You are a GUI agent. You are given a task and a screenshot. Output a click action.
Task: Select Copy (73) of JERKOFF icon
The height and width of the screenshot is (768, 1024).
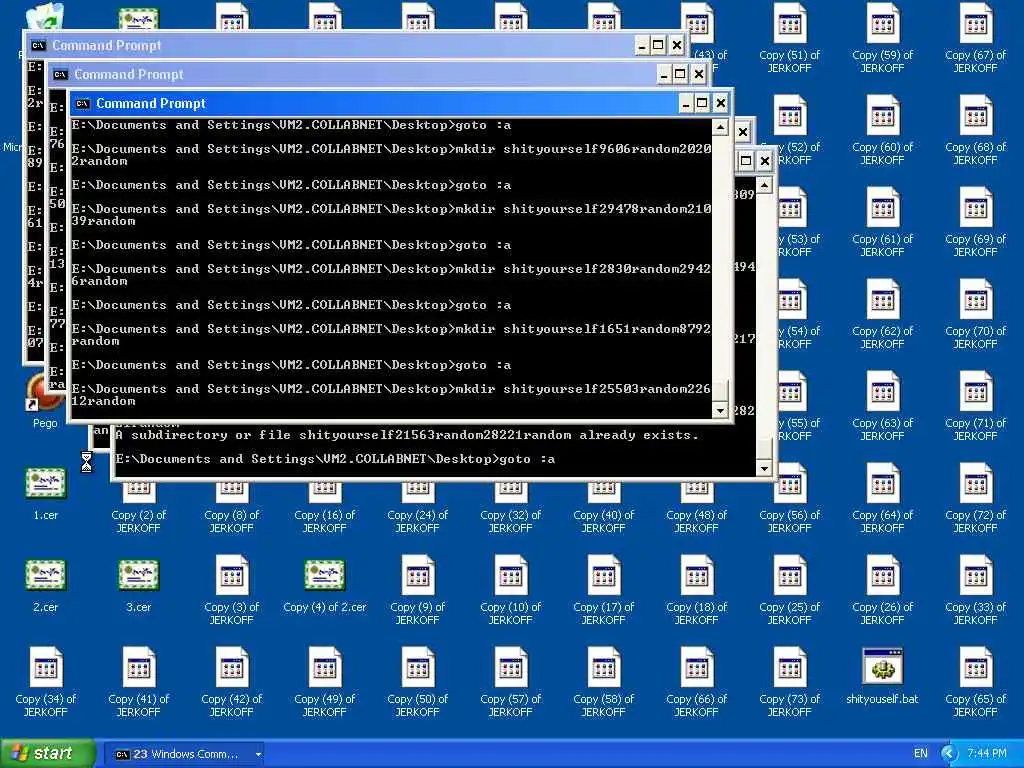coord(790,667)
